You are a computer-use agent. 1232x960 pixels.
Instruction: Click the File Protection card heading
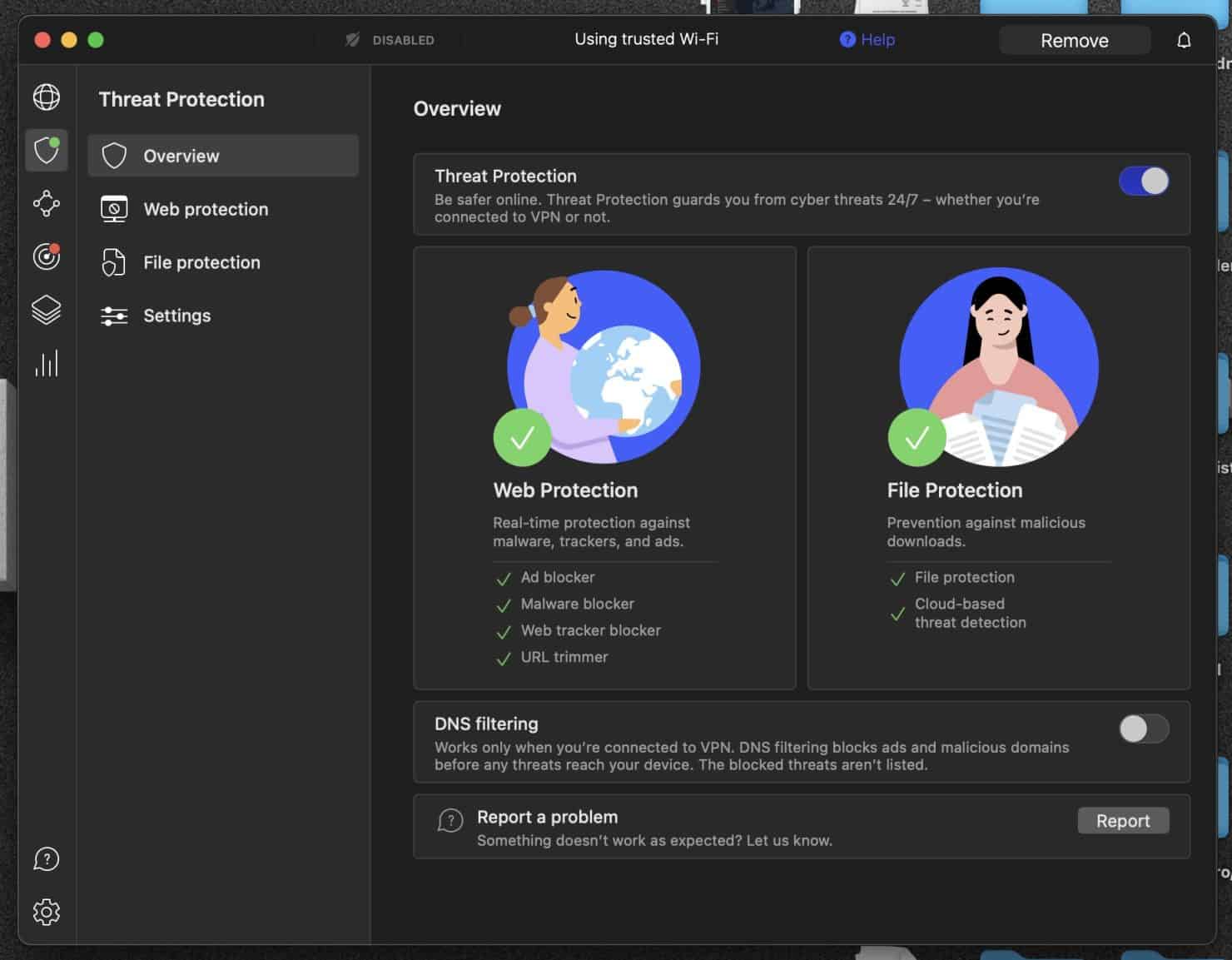pyautogui.click(x=955, y=490)
